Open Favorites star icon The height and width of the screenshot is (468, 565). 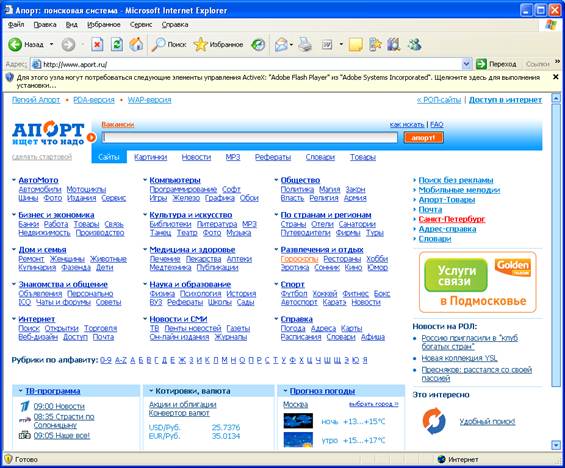click(x=200, y=45)
